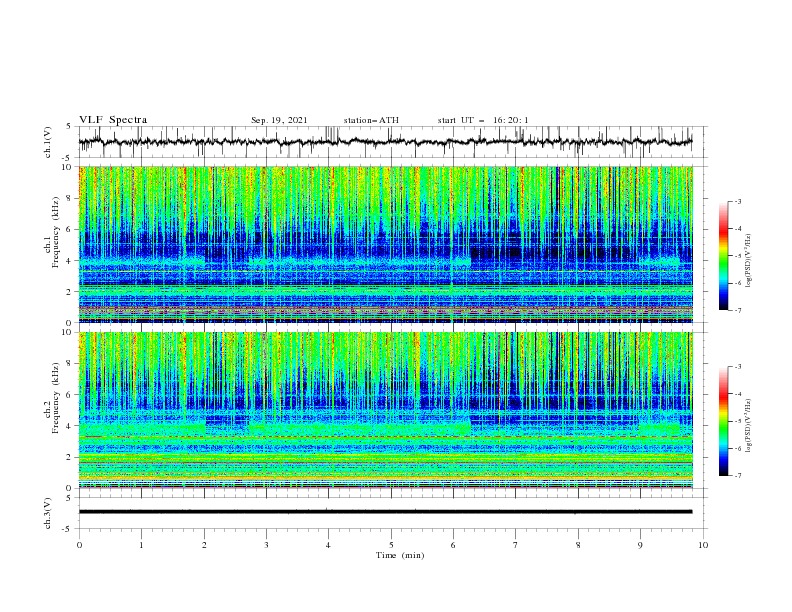
Task: Click the ch.1 spectrogram panel
Action: [x=386, y=244]
